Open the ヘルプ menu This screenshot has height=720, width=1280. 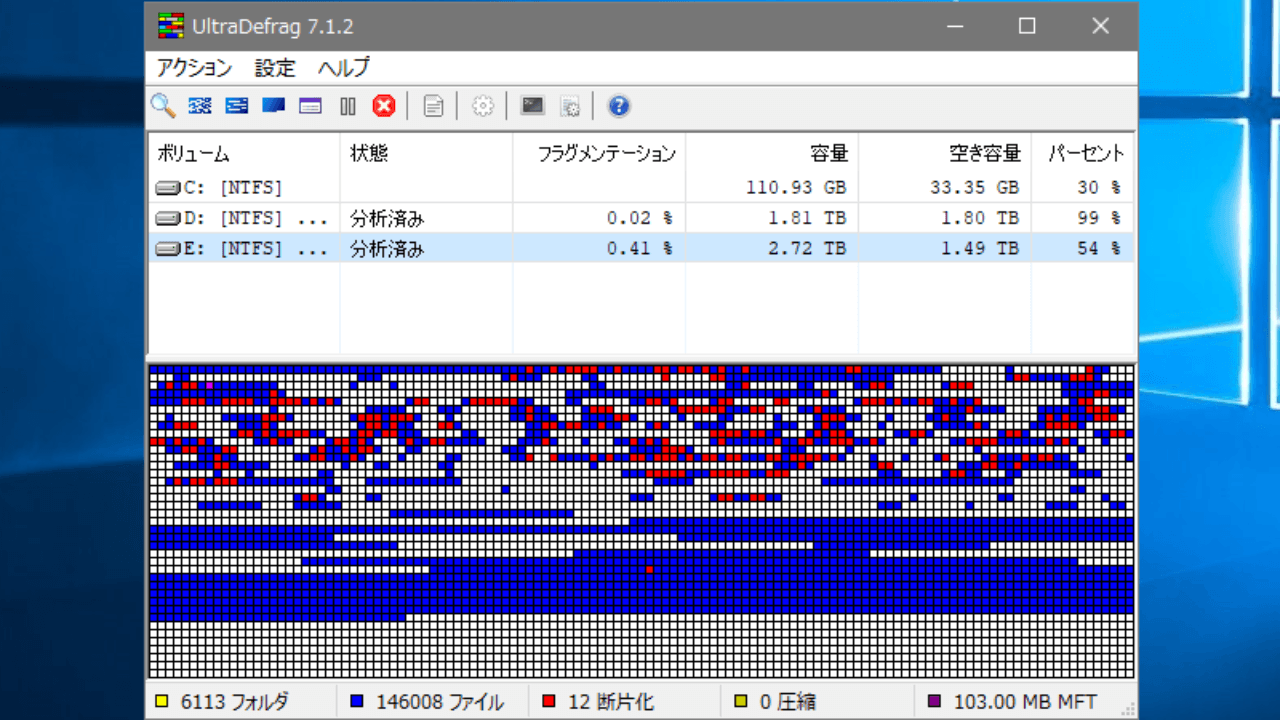344,68
